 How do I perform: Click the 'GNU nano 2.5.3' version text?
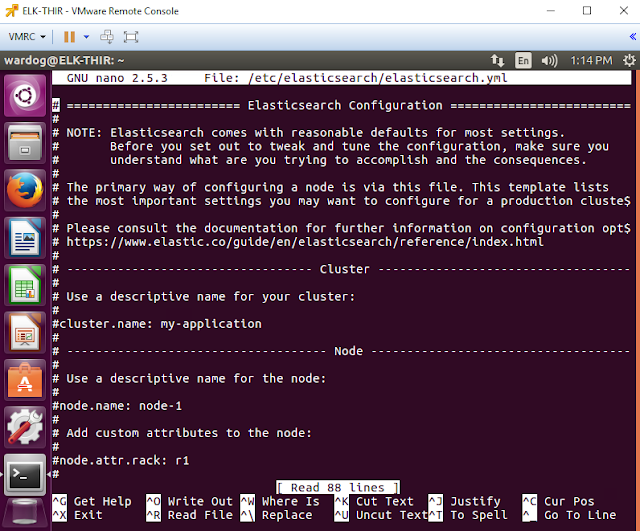tap(117, 78)
